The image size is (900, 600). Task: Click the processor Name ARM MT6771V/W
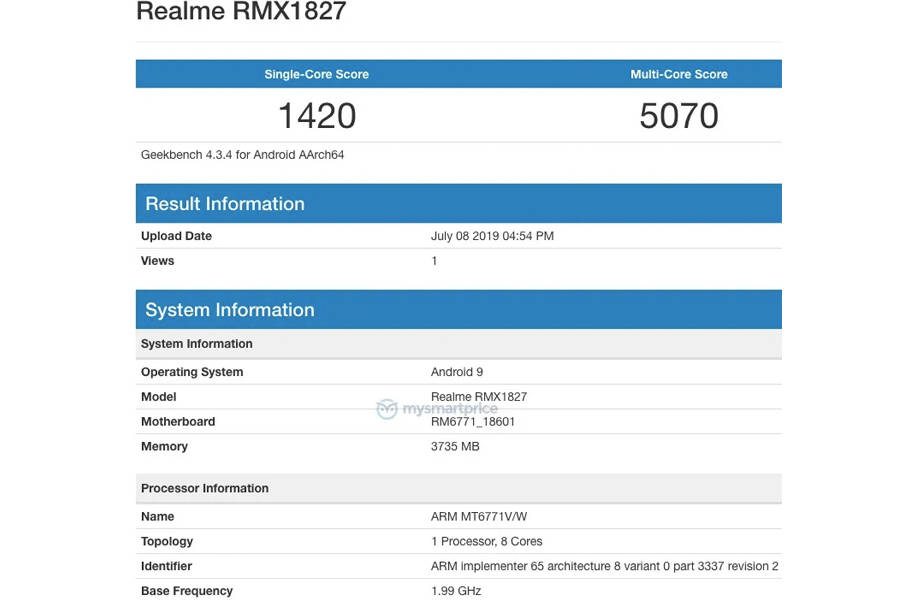click(x=478, y=516)
